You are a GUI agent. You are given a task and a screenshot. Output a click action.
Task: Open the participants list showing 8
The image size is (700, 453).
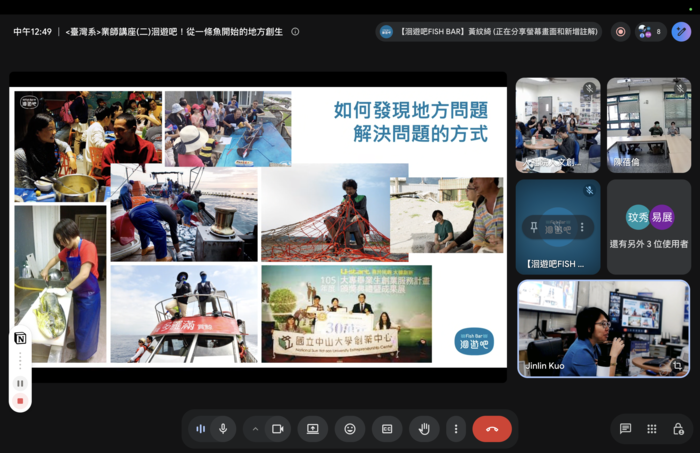pyautogui.click(x=650, y=32)
